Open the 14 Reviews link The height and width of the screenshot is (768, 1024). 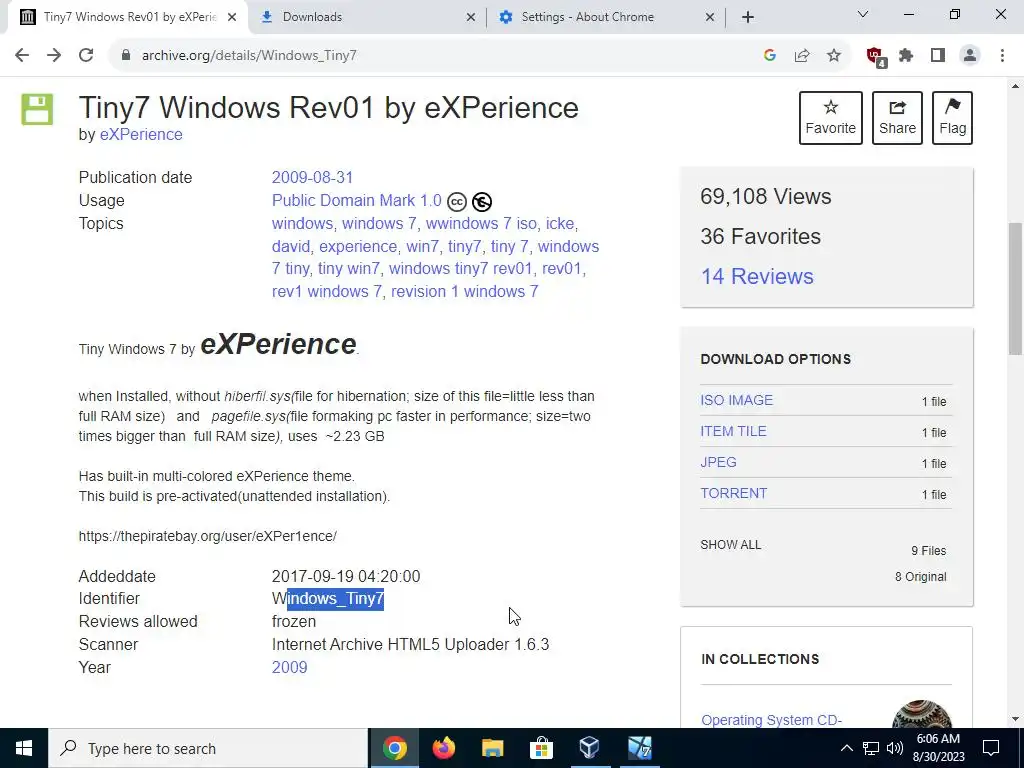click(x=757, y=276)
